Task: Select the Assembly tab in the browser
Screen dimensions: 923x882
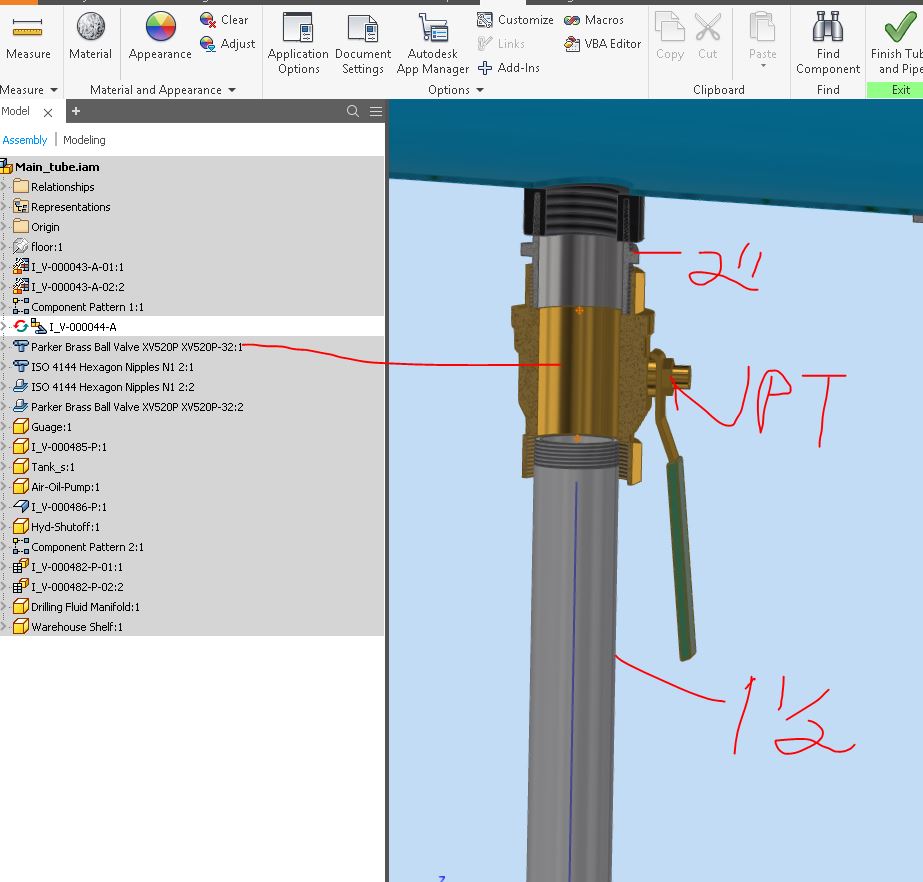Action: (x=24, y=140)
